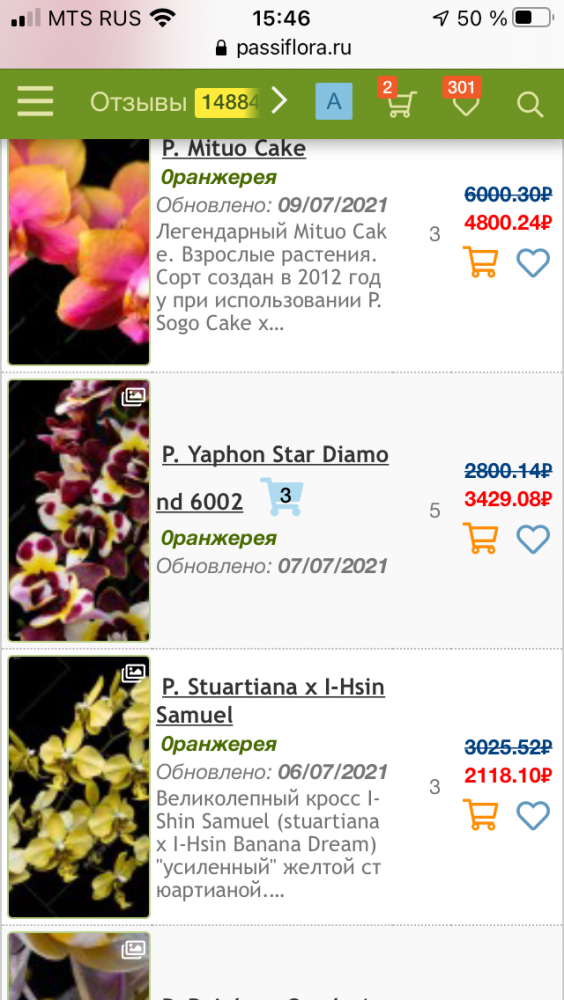Screen dimensions: 564x1000
Task: Favorite P. Yaphon Star Diamond with heart
Action: tap(533, 538)
